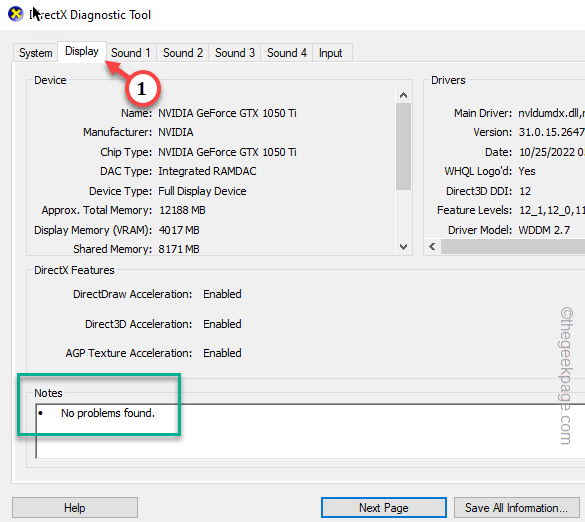The image size is (585, 522).
Task: Click Driver Model value 'WDDM 2.7'
Action: tap(544, 230)
